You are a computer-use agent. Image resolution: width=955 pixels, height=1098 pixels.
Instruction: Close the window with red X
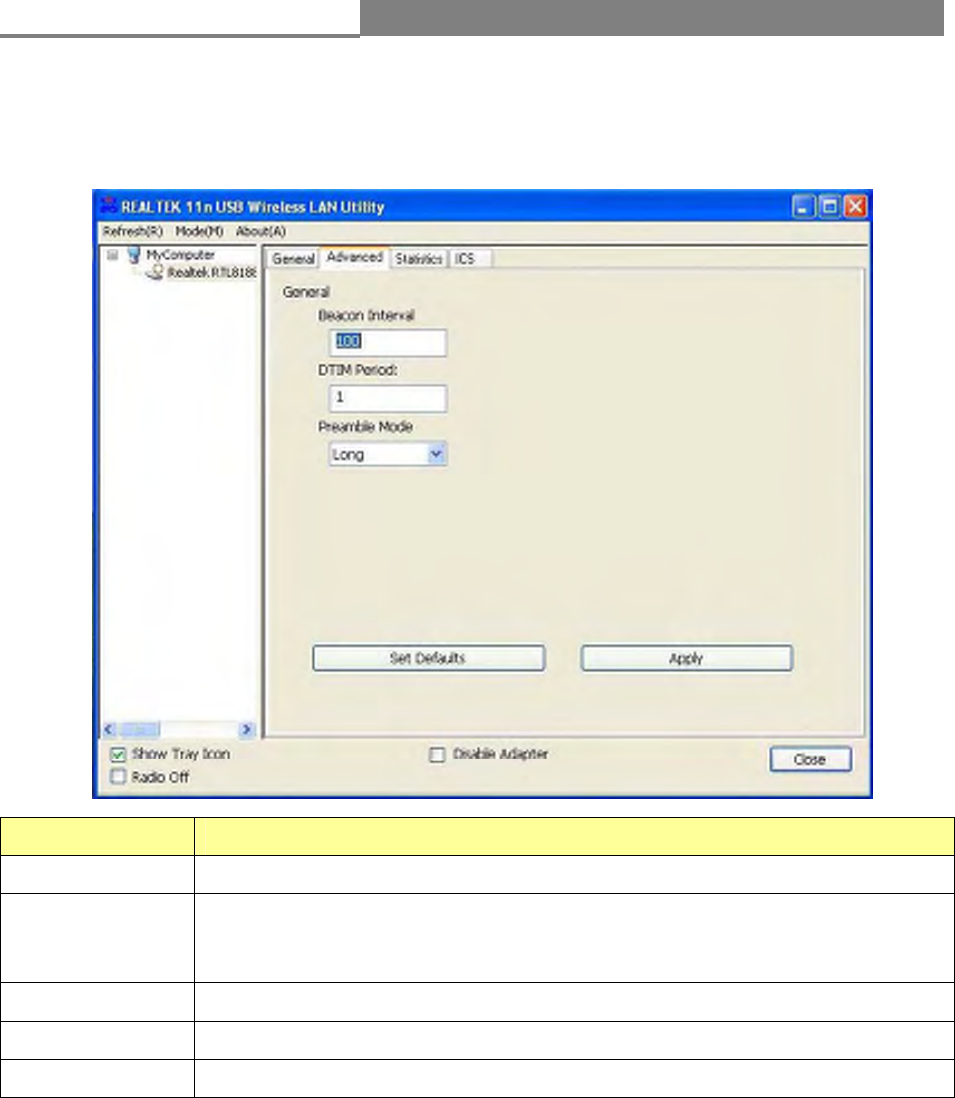pos(856,207)
